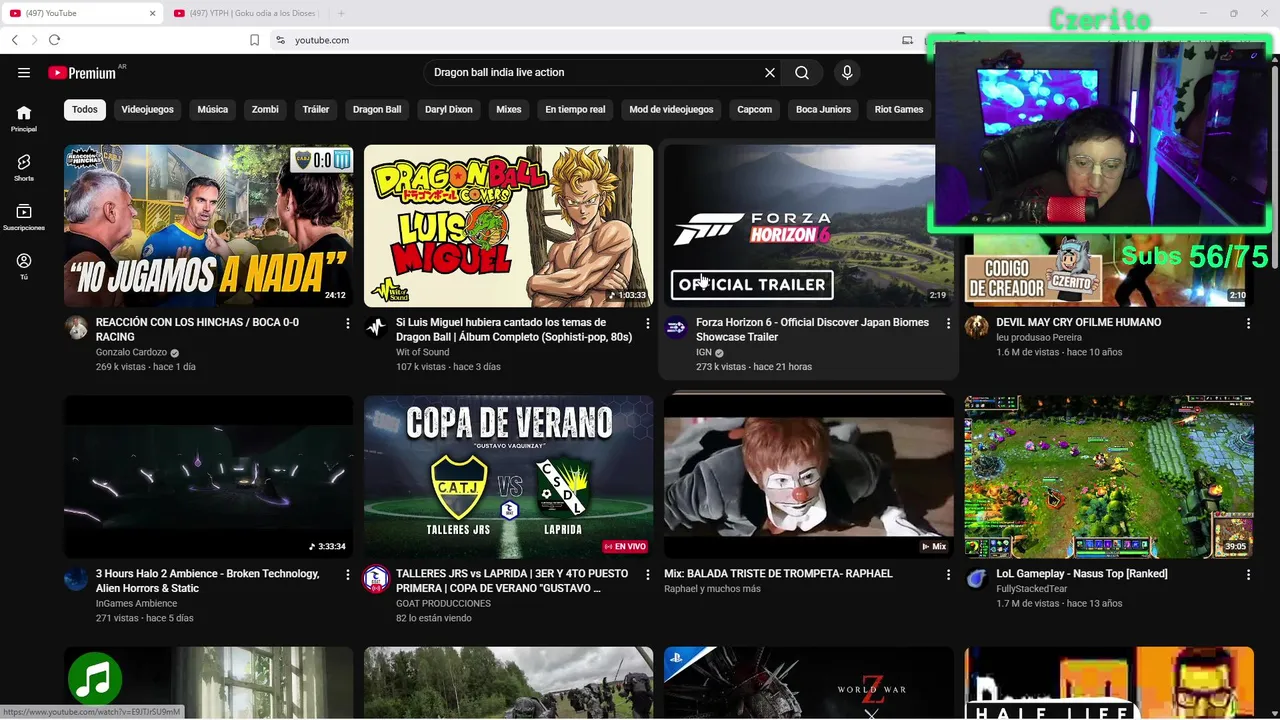Open Copa de Verano live thumbnail
The height and width of the screenshot is (720, 1280).
tap(508, 477)
